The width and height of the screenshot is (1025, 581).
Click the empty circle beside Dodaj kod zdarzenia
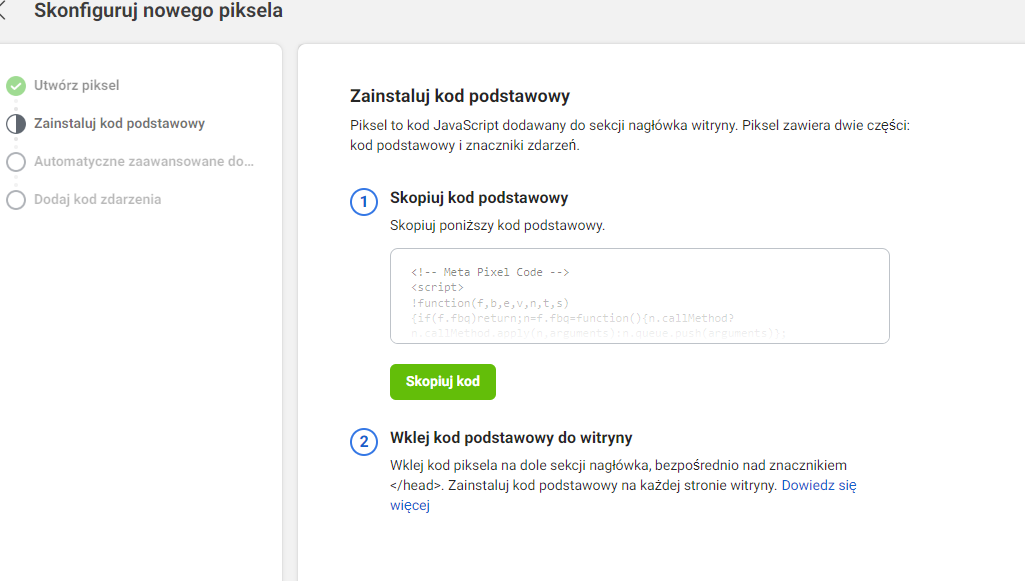tap(16, 200)
